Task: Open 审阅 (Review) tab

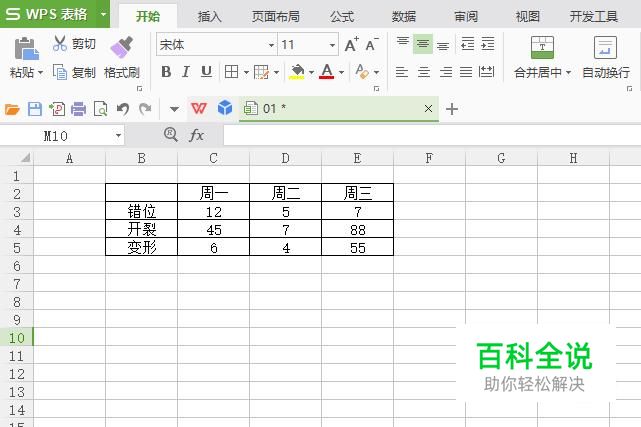Action: pyautogui.click(x=466, y=16)
